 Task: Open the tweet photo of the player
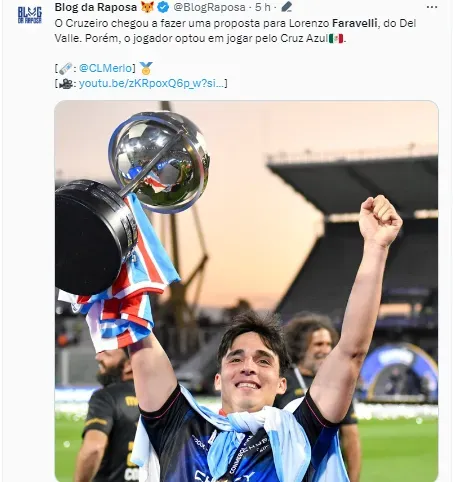click(246, 291)
